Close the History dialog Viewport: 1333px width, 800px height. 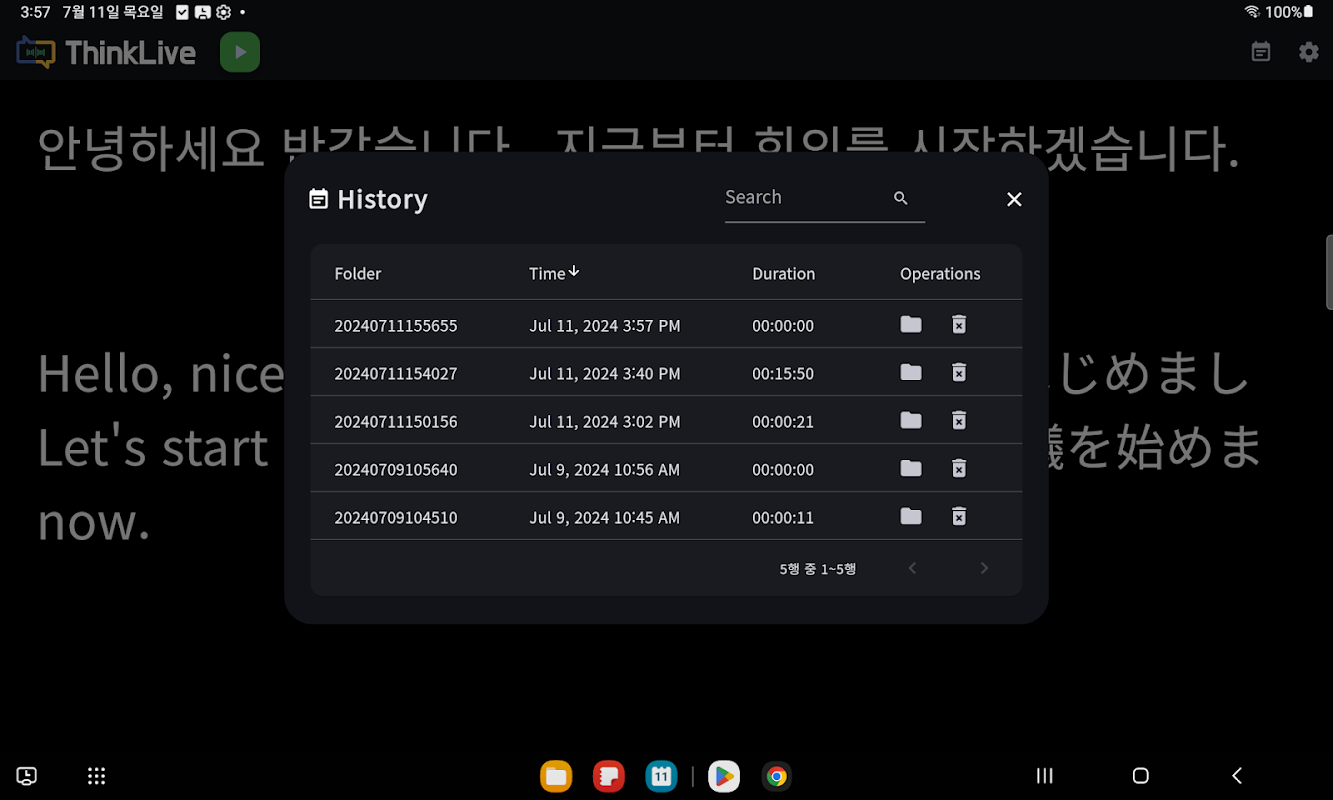coord(1014,199)
